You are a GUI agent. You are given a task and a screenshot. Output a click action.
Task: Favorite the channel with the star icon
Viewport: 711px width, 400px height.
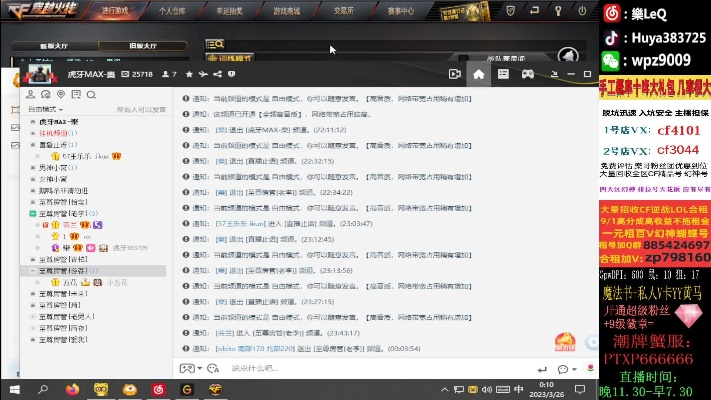(x=189, y=74)
